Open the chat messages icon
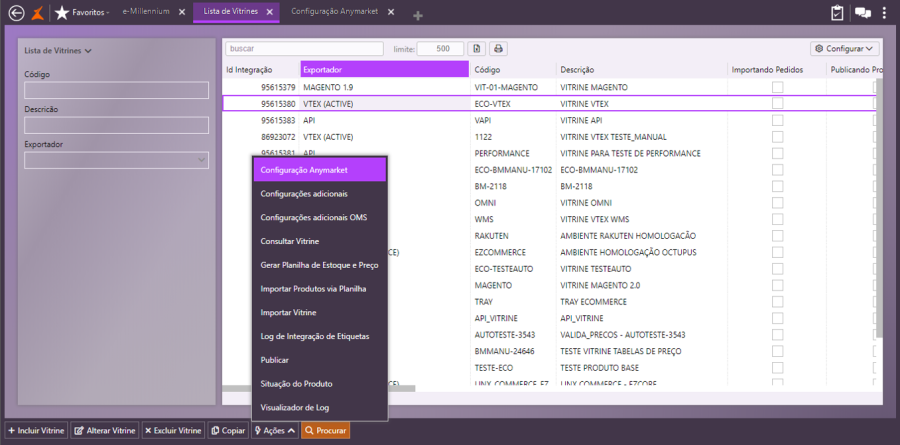Screen dimensions: 900x445 [x=863, y=13]
